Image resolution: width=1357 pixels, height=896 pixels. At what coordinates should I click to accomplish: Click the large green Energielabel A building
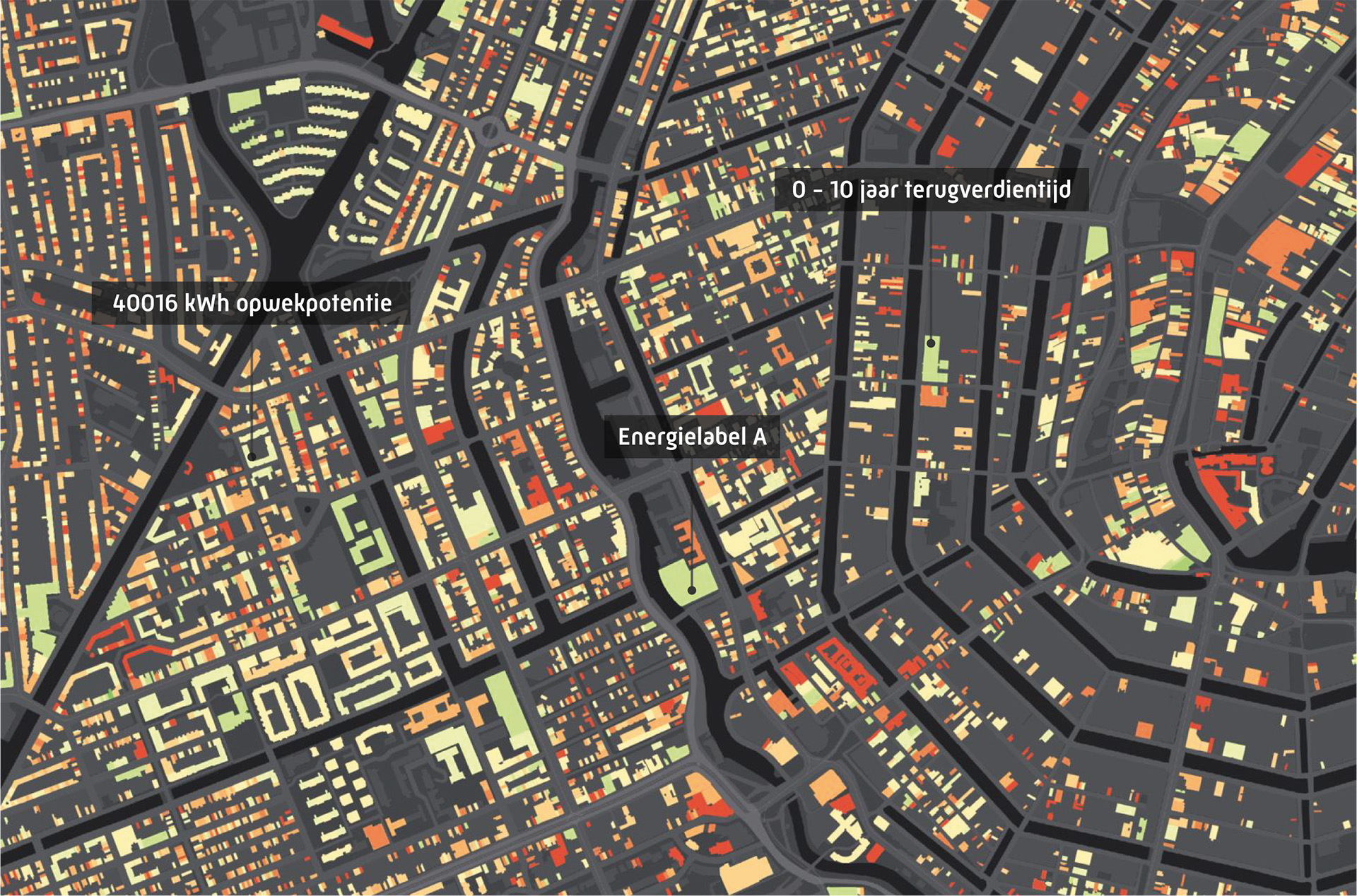(678, 581)
